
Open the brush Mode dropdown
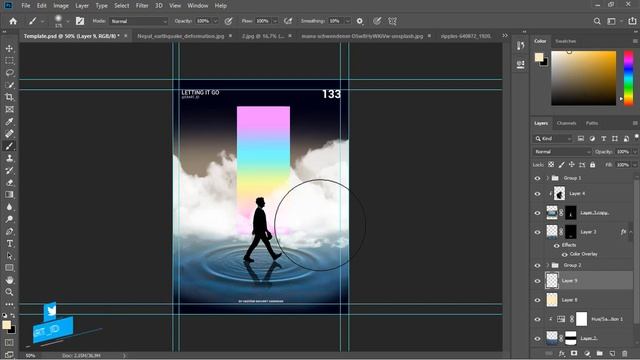[139, 21]
